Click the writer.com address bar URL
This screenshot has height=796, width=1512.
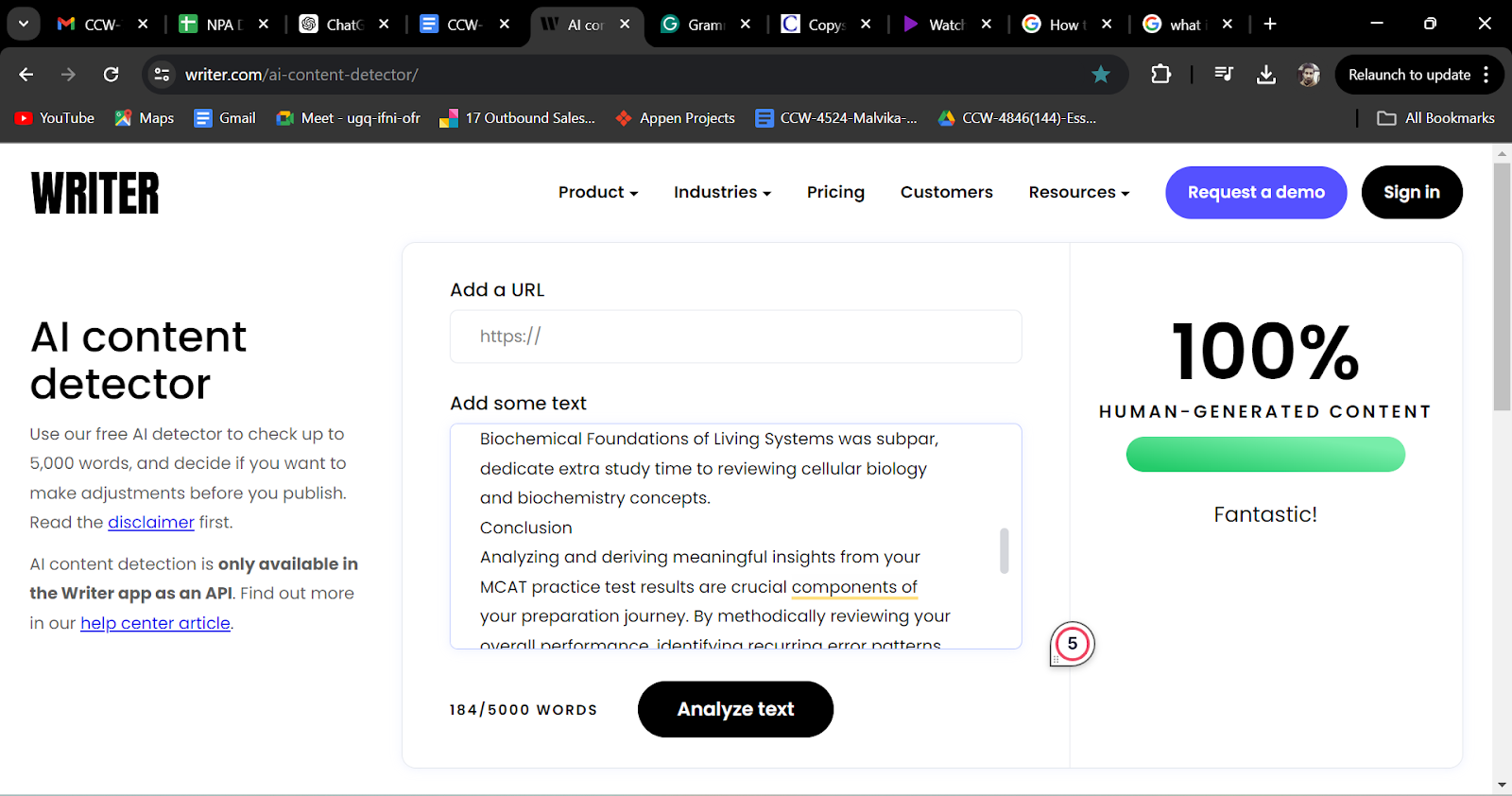(x=301, y=75)
